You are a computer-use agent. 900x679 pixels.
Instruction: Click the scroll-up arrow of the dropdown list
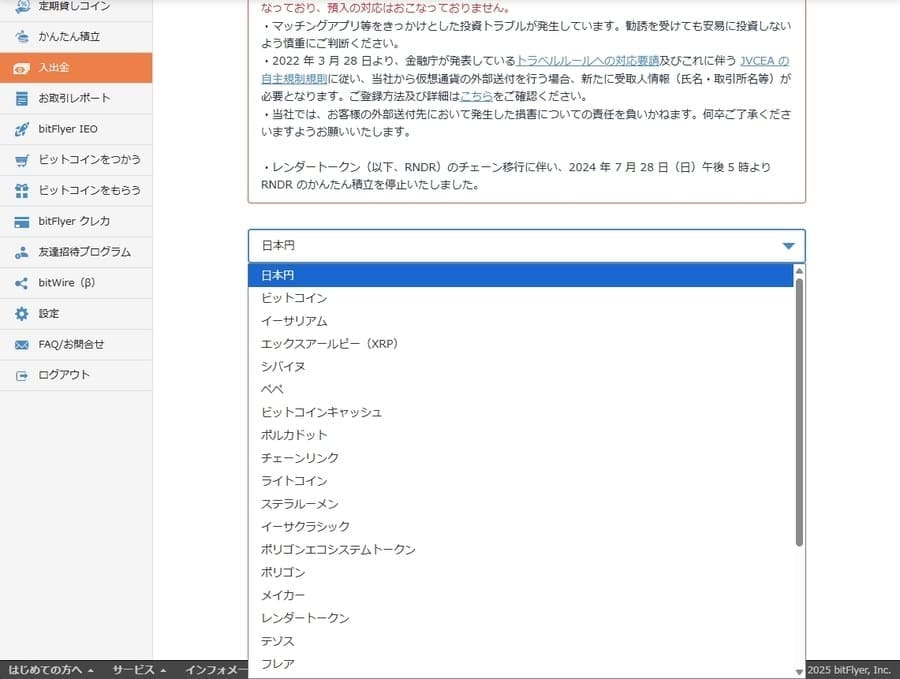799,270
